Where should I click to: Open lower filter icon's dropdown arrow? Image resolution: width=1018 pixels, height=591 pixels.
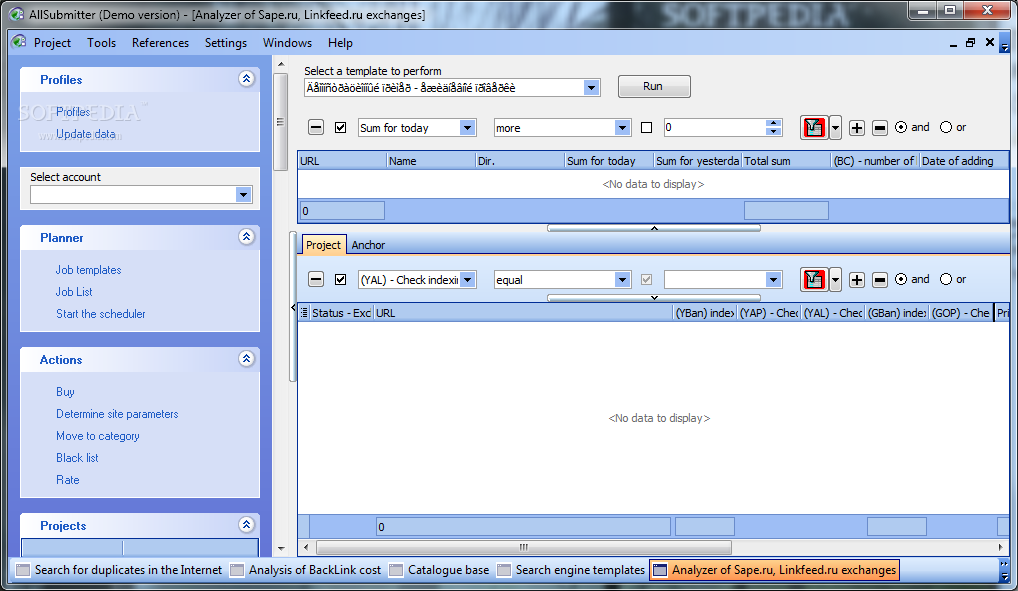point(836,280)
